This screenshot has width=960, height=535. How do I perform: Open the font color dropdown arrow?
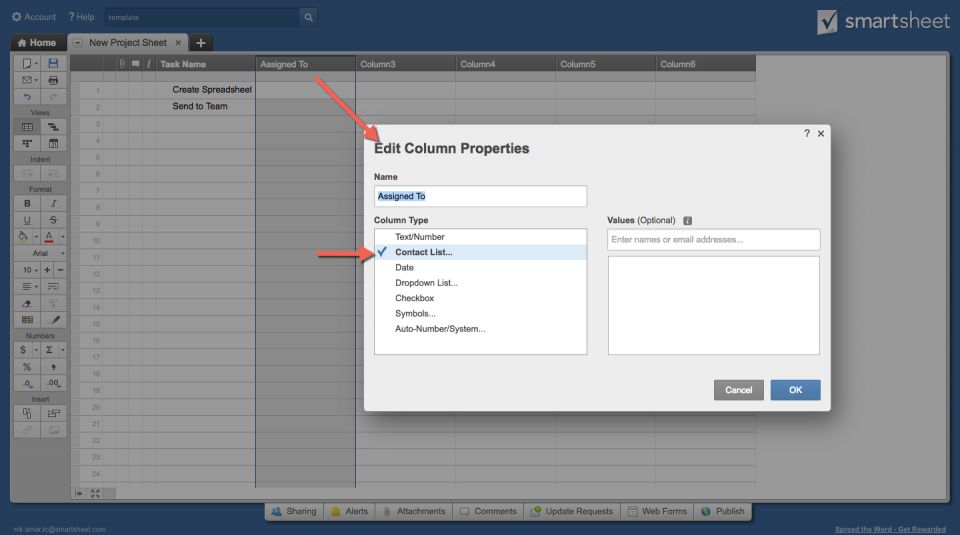(x=62, y=236)
